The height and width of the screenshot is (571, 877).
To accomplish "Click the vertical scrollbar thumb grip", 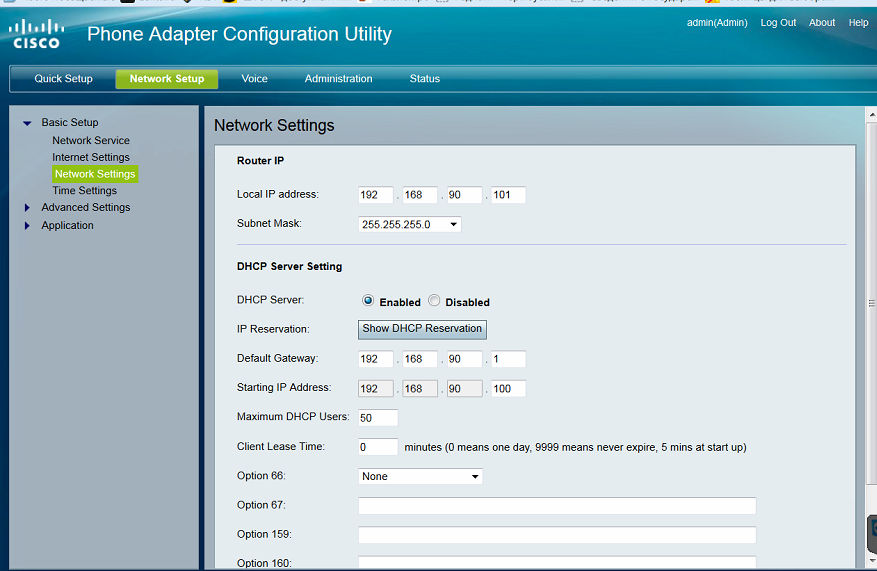I will point(872,304).
